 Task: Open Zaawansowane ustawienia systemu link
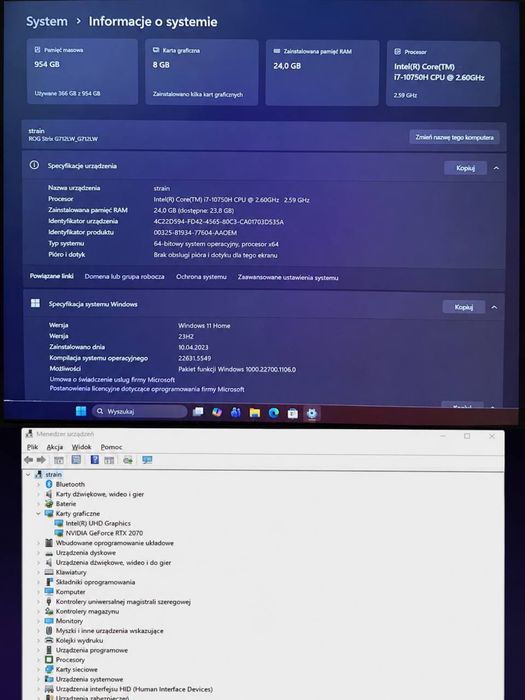click(288, 278)
